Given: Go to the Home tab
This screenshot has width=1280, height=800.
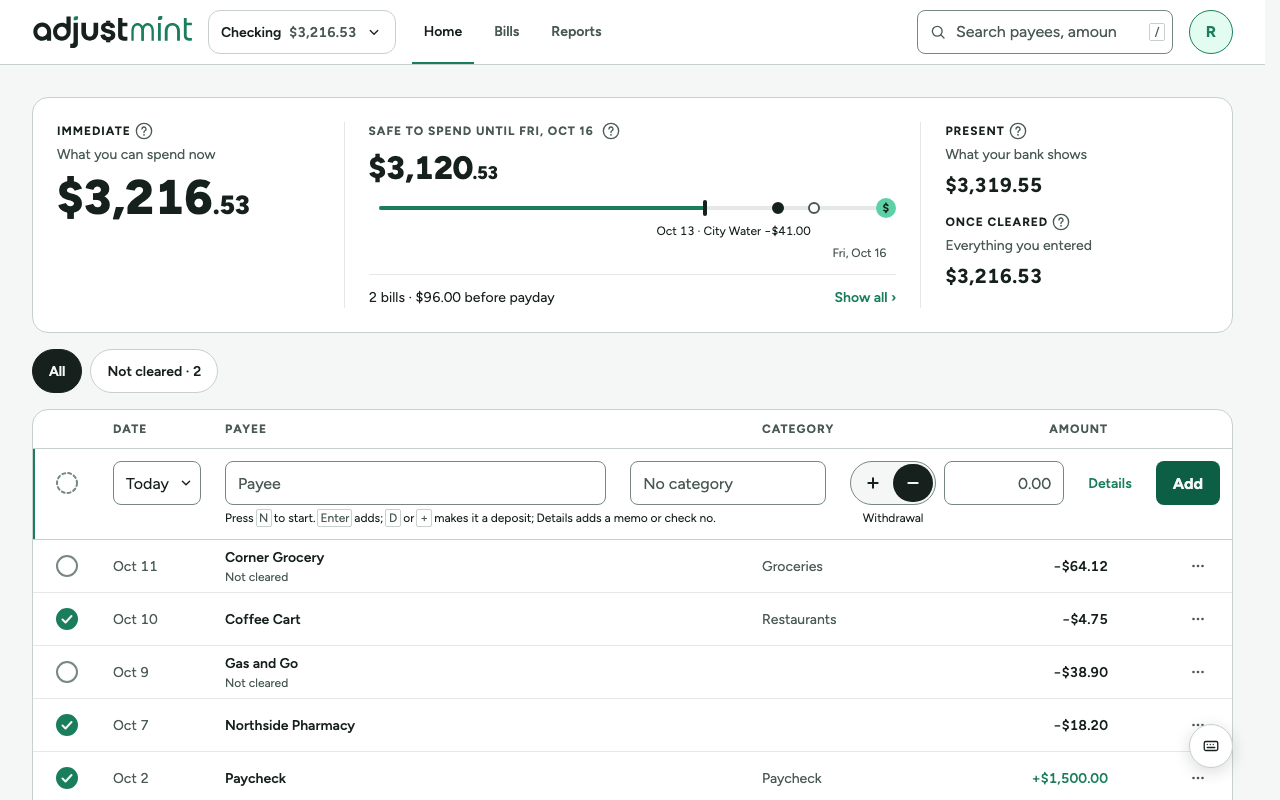Looking at the screenshot, I should coord(443,32).
